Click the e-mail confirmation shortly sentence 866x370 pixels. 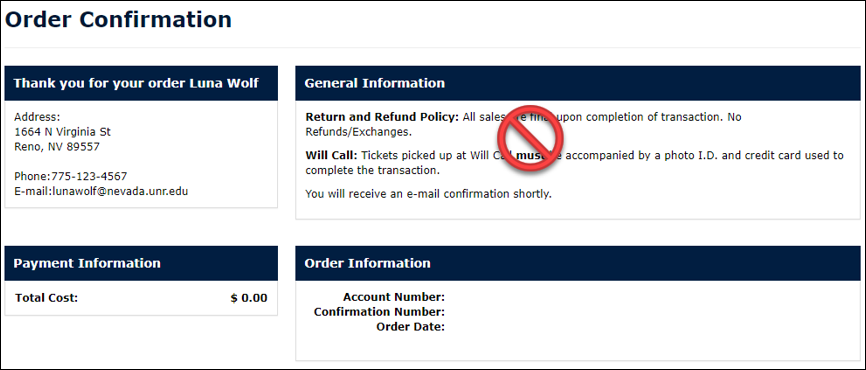click(429, 194)
